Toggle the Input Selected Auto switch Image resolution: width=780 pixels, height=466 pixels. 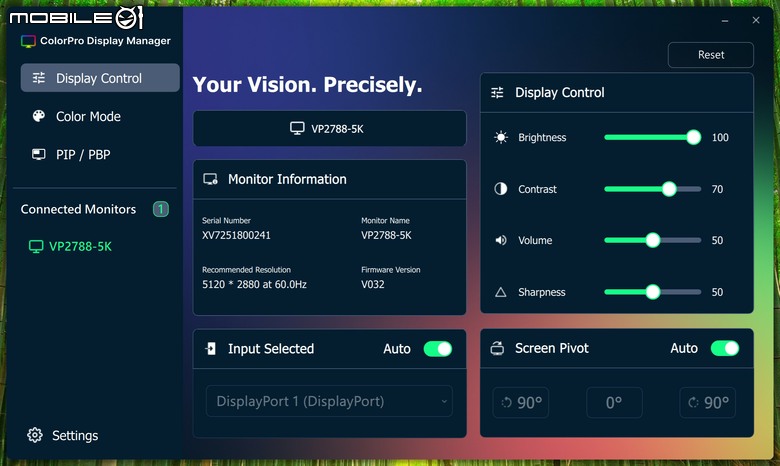click(438, 349)
